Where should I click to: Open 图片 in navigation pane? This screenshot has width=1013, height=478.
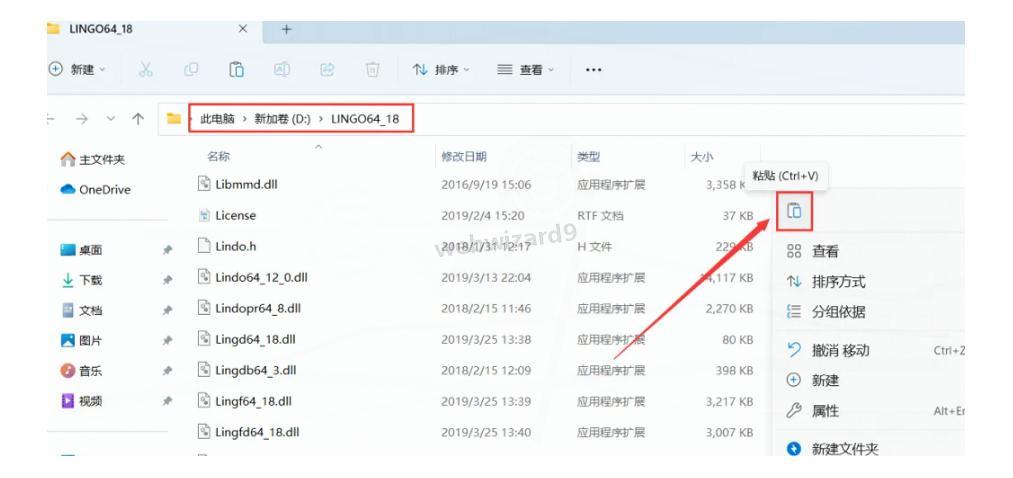81,340
